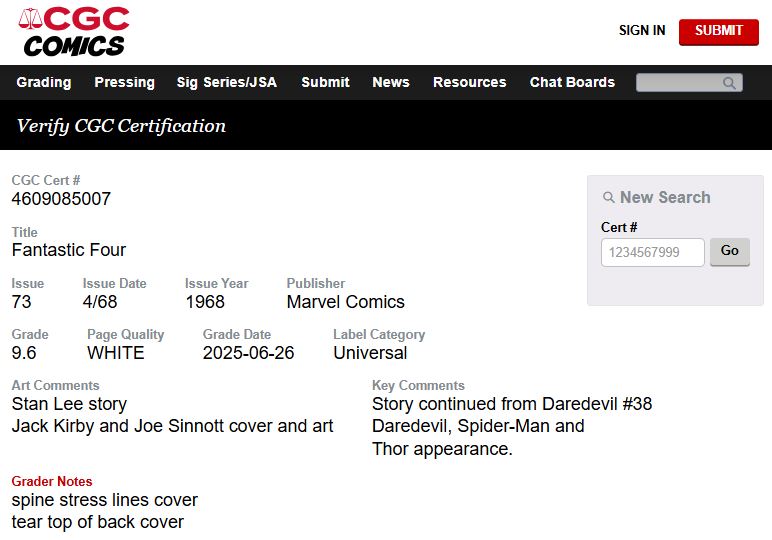Click the certification number 4609085007

[61, 199]
